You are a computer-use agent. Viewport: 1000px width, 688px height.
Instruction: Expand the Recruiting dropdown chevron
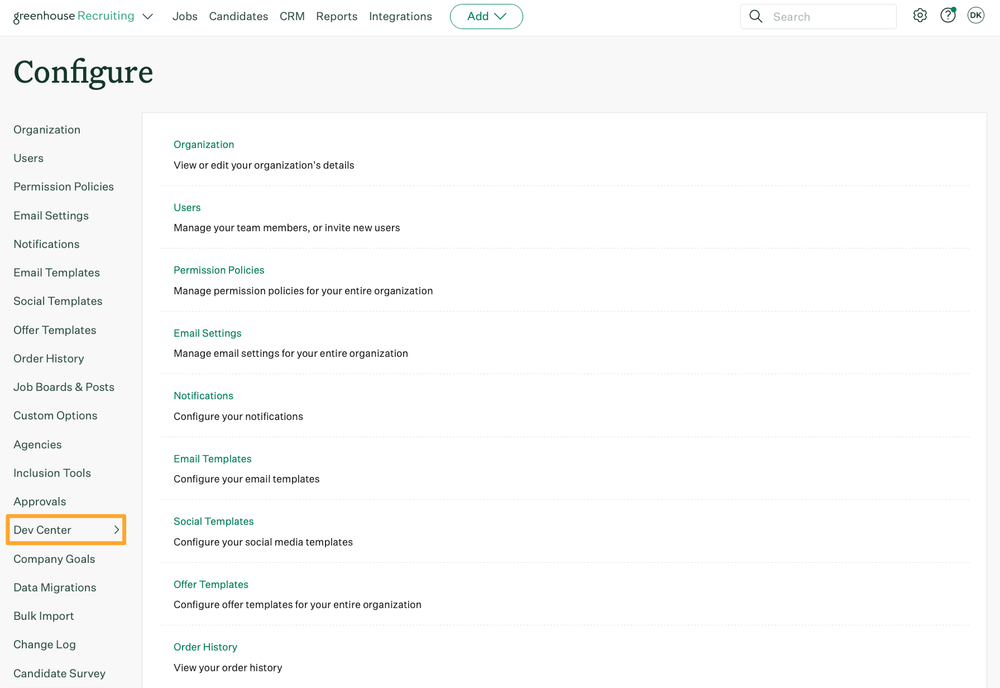pos(146,16)
